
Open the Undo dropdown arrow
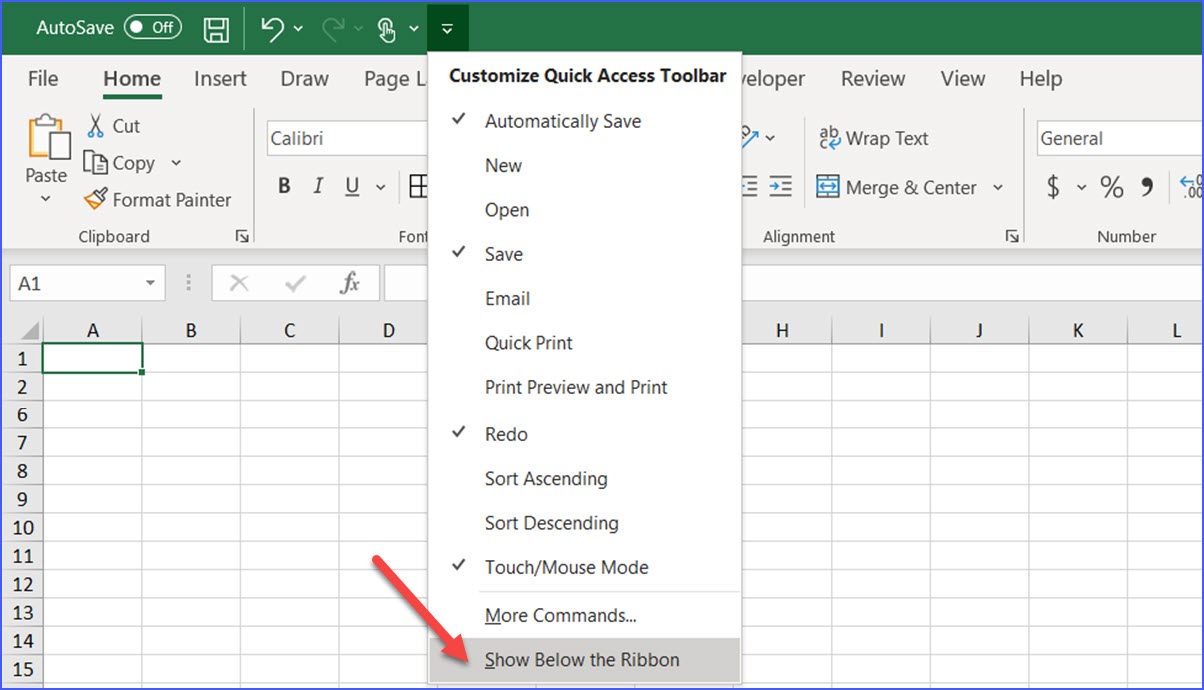tap(296, 28)
